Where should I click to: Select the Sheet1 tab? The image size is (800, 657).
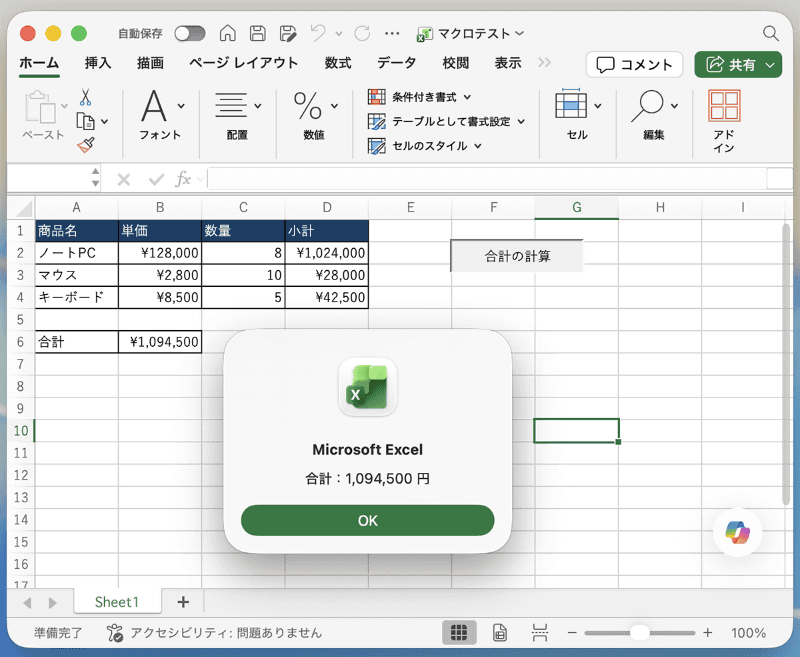117,602
